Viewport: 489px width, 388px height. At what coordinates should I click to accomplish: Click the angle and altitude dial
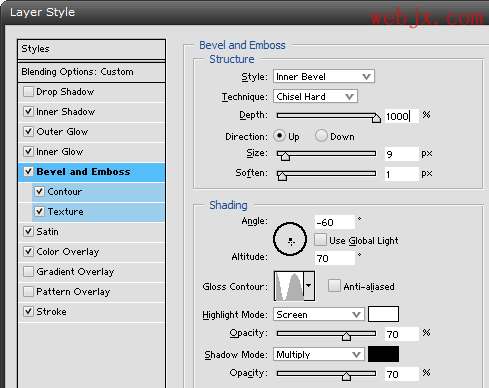point(290,239)
